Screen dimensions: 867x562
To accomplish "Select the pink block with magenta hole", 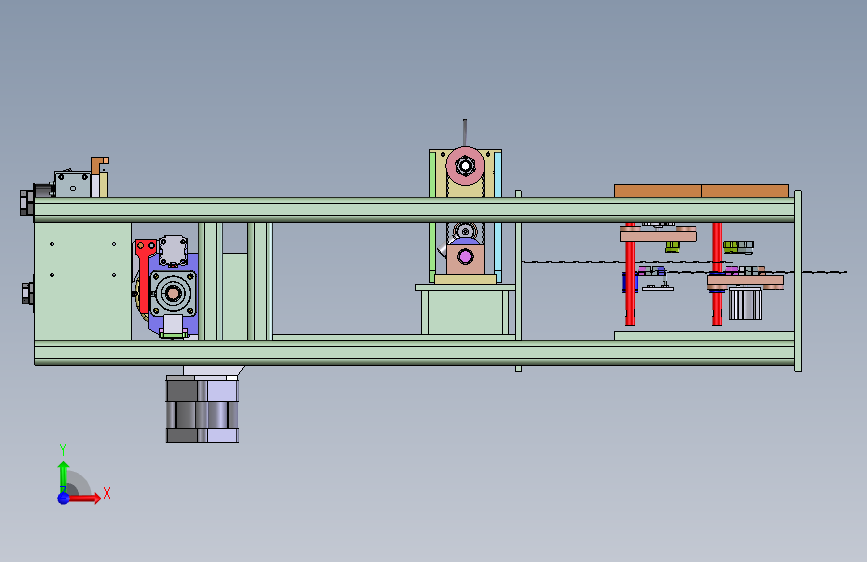I will 465,259.
